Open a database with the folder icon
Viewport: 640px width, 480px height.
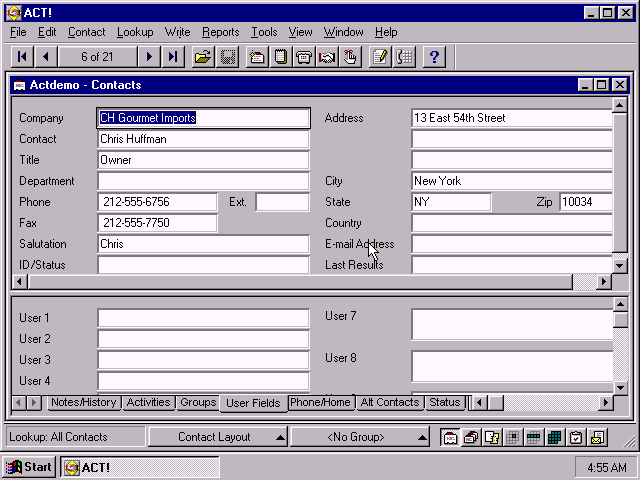203,57
